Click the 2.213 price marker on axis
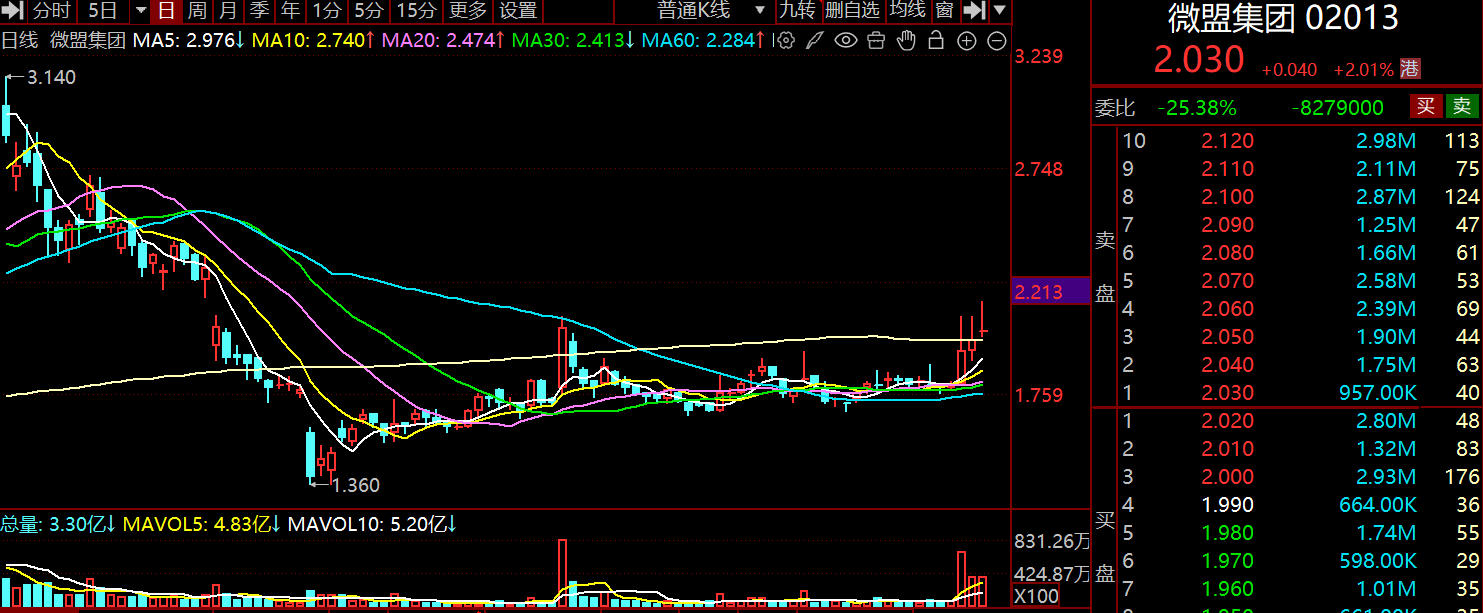The image size is (1483, 613). coord(1050,291)
